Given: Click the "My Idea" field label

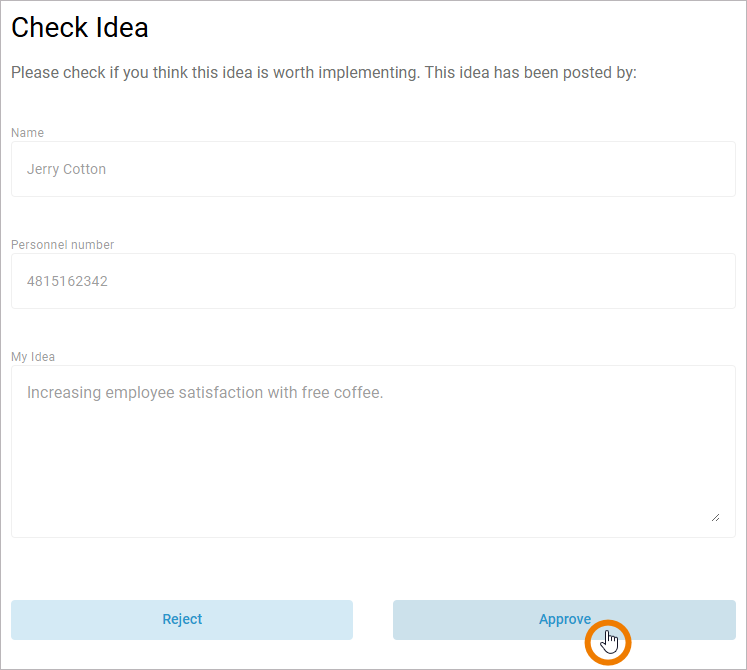Looking at the screenshot, I should pos(33,357).
